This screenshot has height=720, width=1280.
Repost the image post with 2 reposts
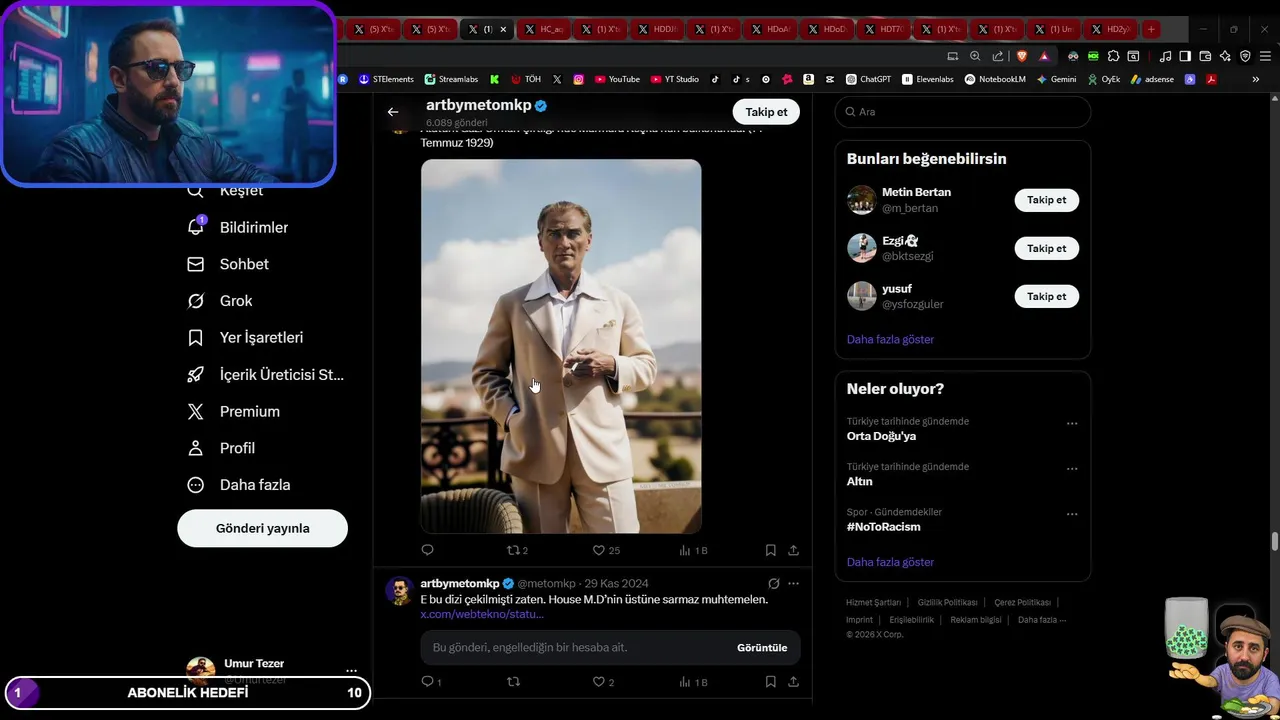(517, 550)
